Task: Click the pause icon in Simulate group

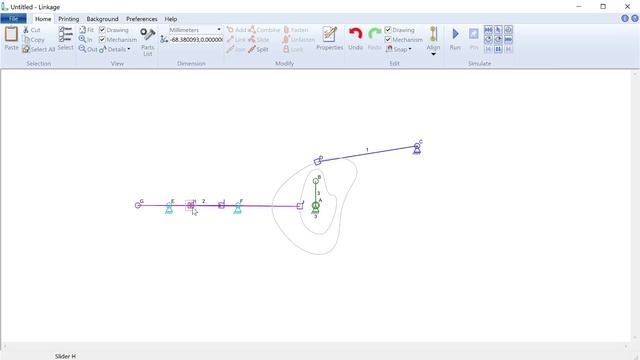Action: [498, 49]
